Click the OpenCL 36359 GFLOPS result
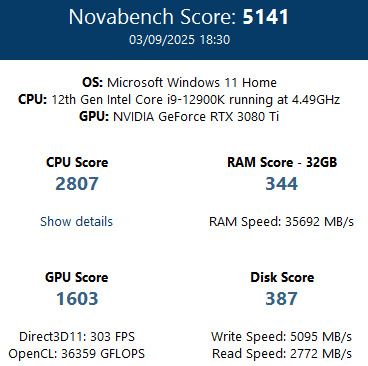The image size is (368, 366). pyautogui.click(x=77, y=354)
